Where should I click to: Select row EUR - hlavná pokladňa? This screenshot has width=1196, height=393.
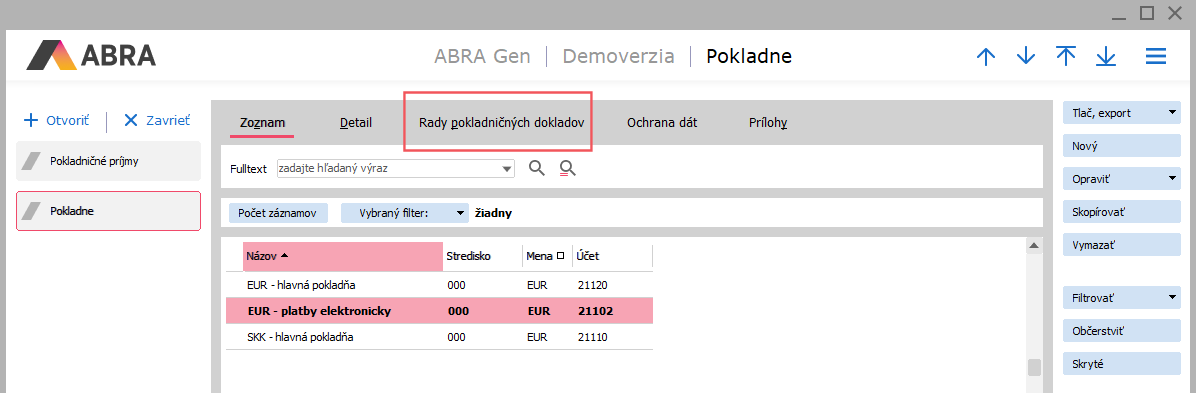point(439,285)
